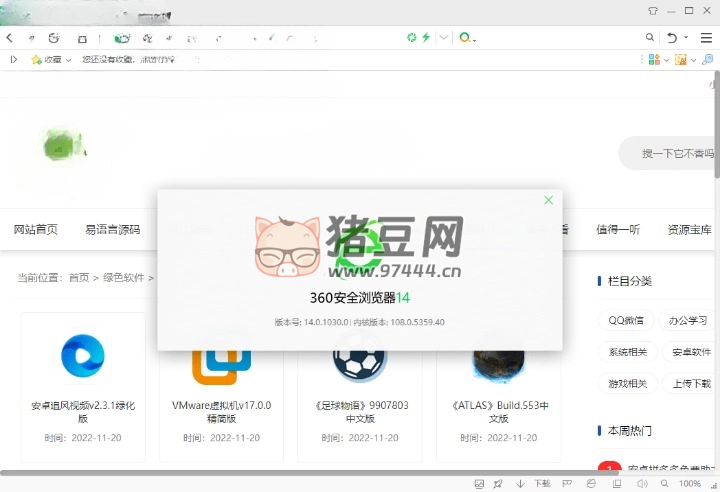Image resolution: width=720 pixels, height=492 pixels.
Task: Click the lightning speed mode icon
Action: tap(426, 38)
